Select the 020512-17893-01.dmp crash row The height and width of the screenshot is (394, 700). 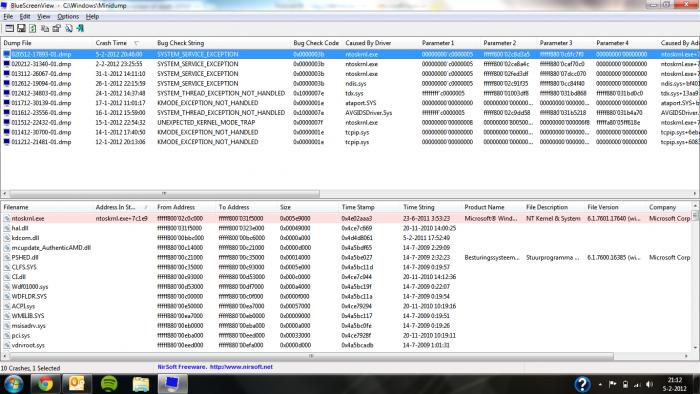pos(350,54)
